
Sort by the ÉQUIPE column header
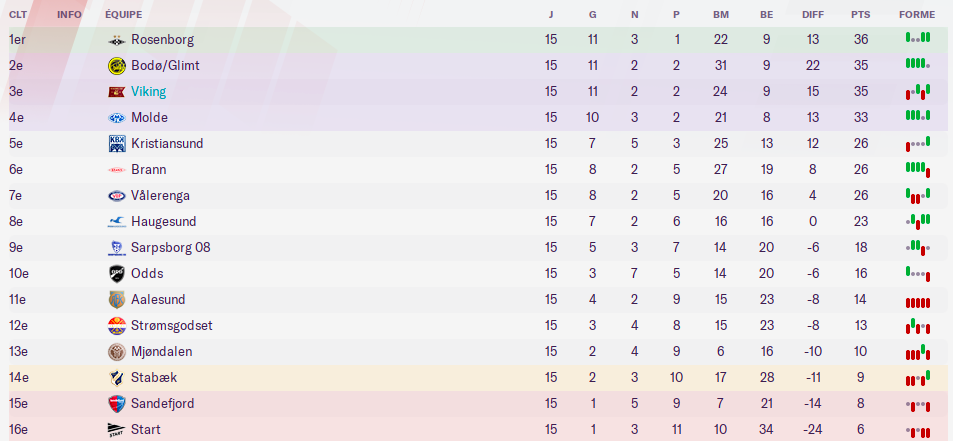click(x=123, y=15)
